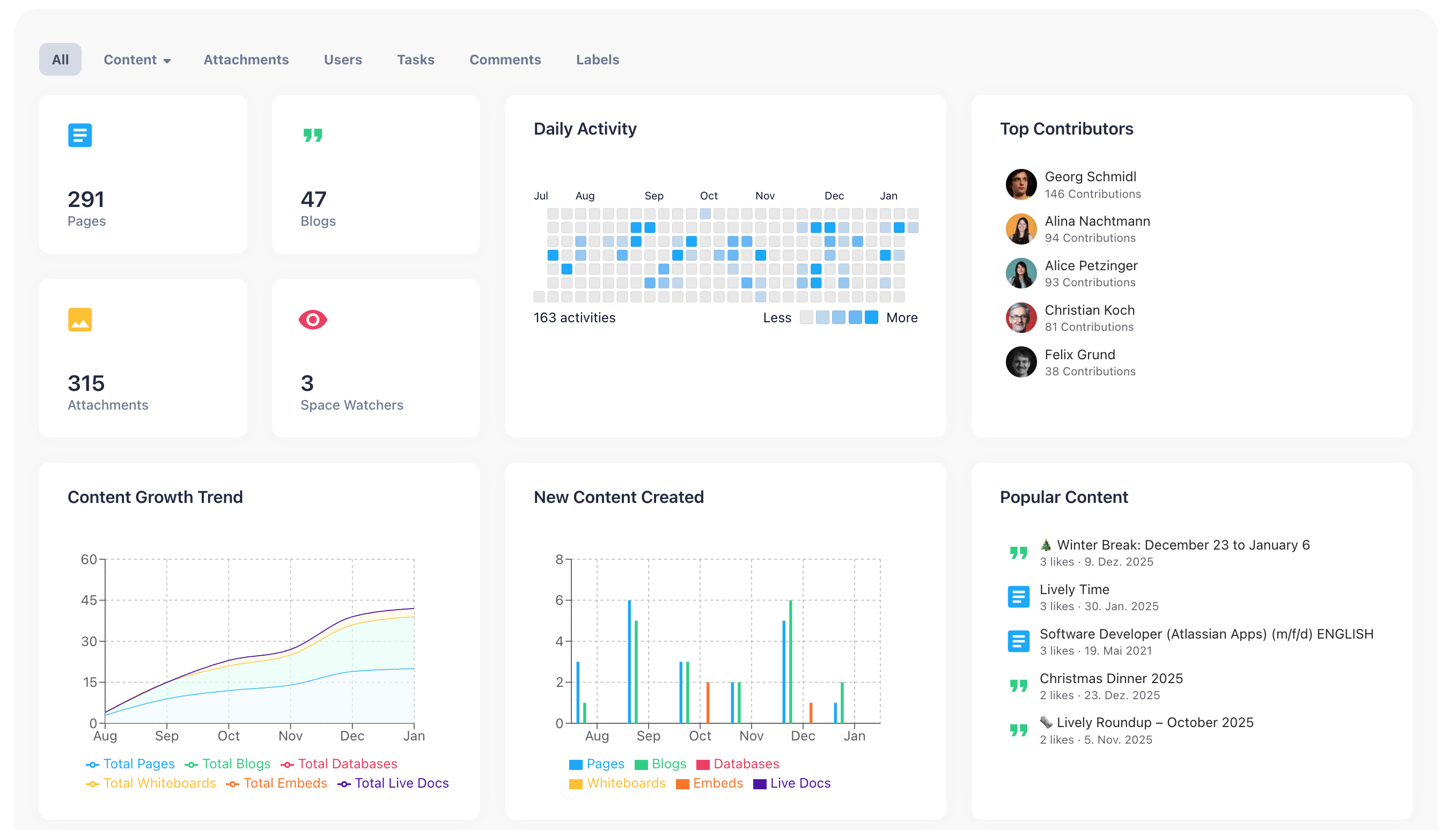Click the page icon beside Lively Time
This screenshot has height=830, width=1456.
1018,597
